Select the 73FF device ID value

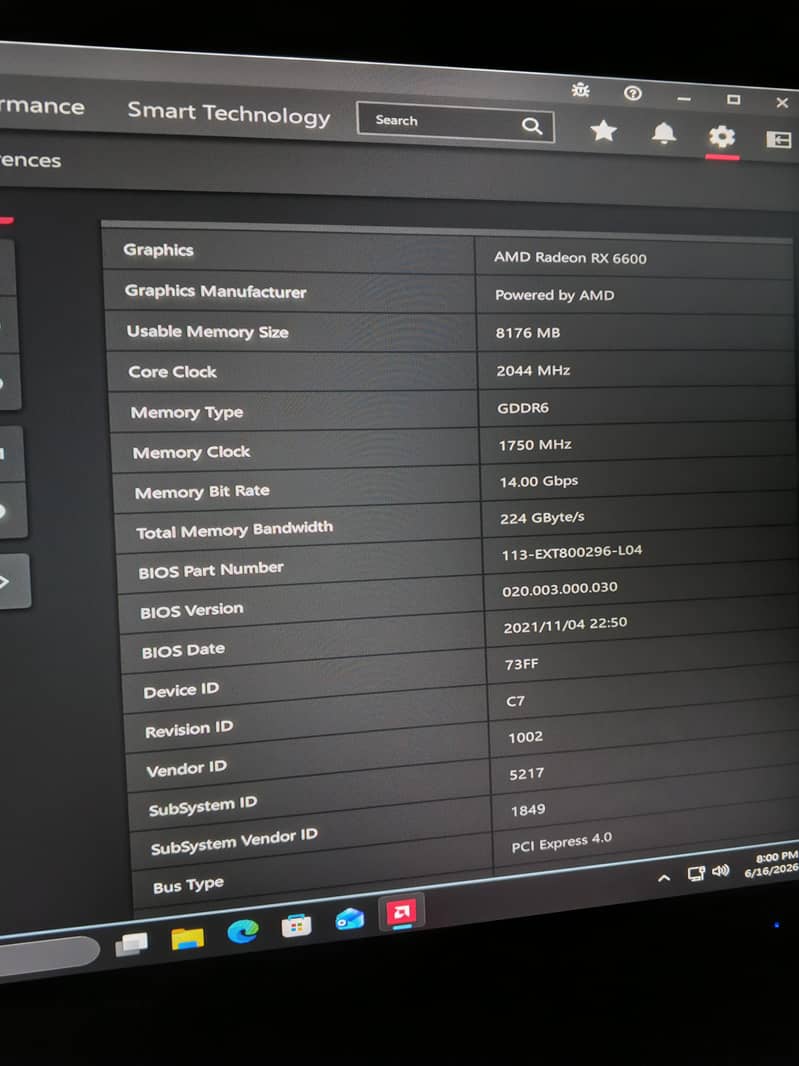(522, 664)
